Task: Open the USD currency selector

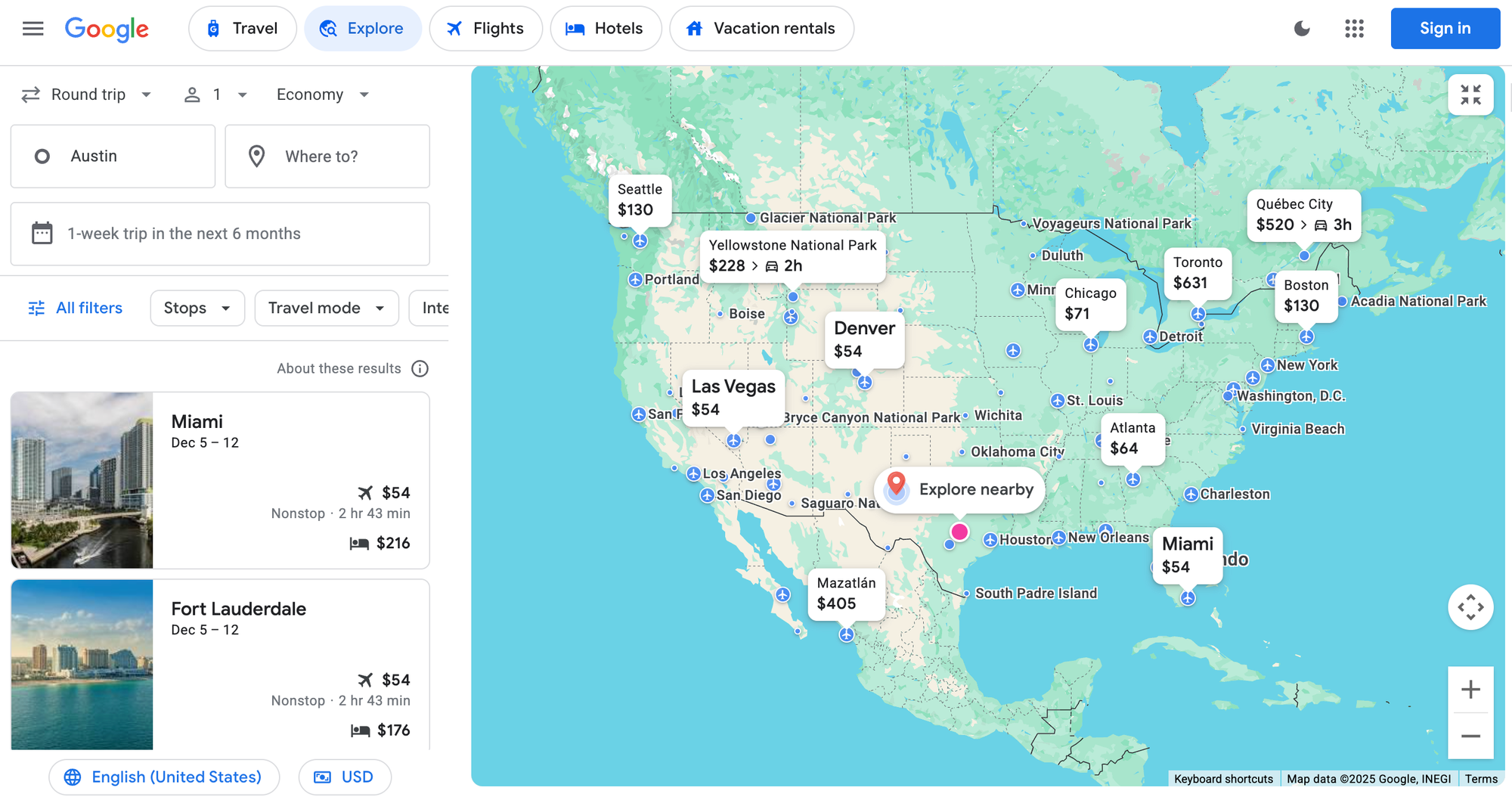Action: coord(345,777)
